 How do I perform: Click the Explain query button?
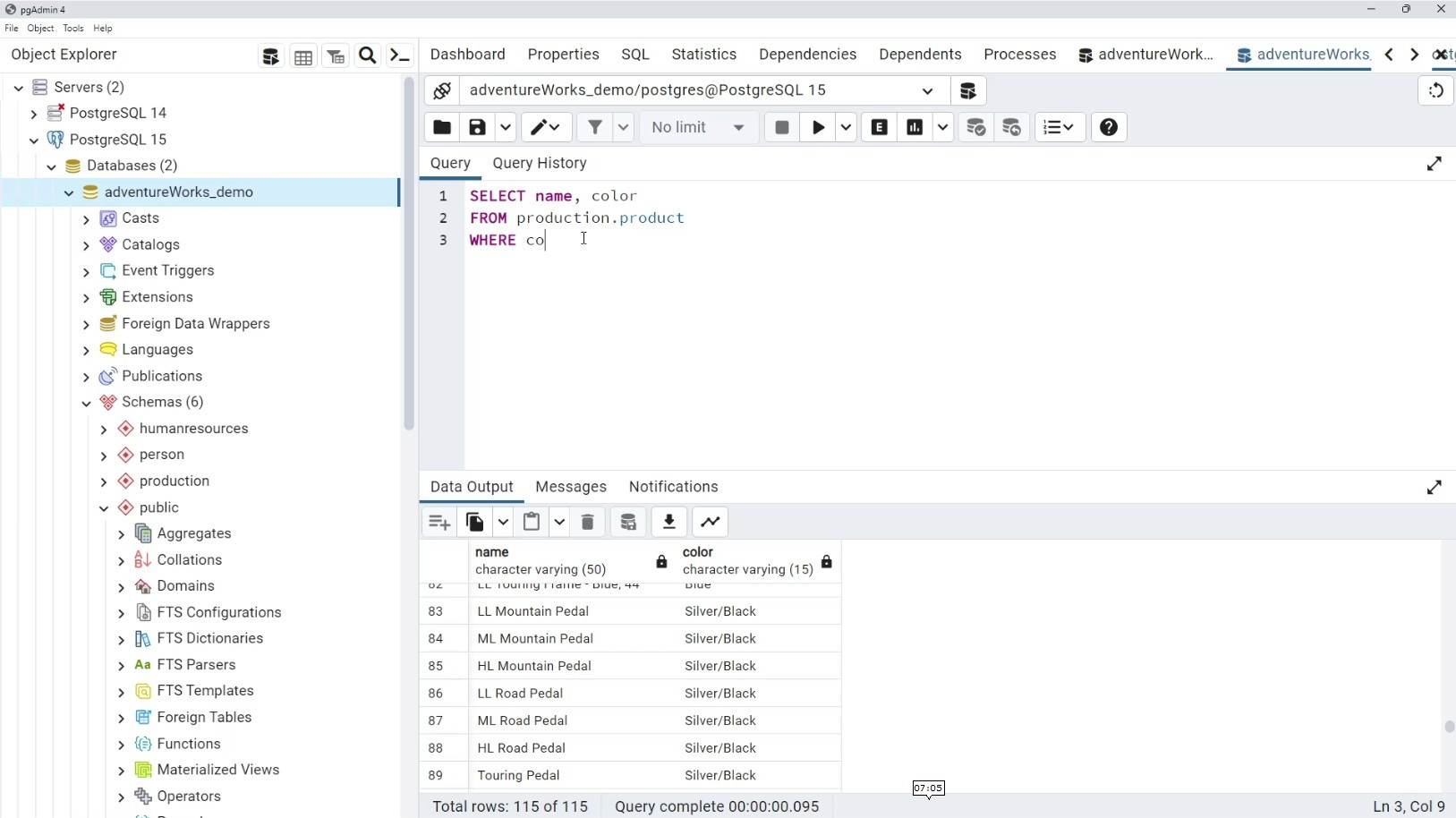[x=880, y=127]
